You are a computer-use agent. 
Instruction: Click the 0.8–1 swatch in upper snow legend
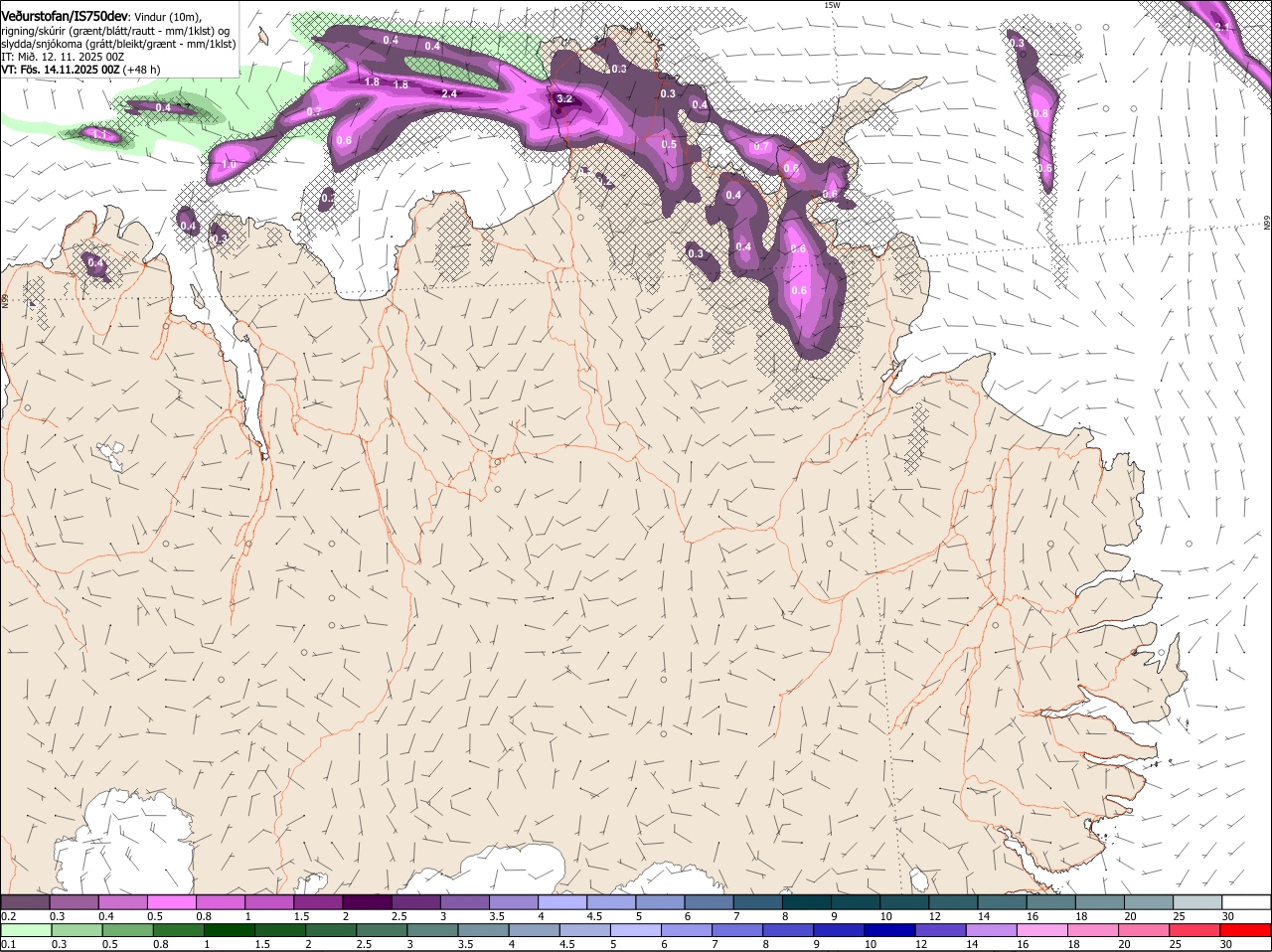220,901
